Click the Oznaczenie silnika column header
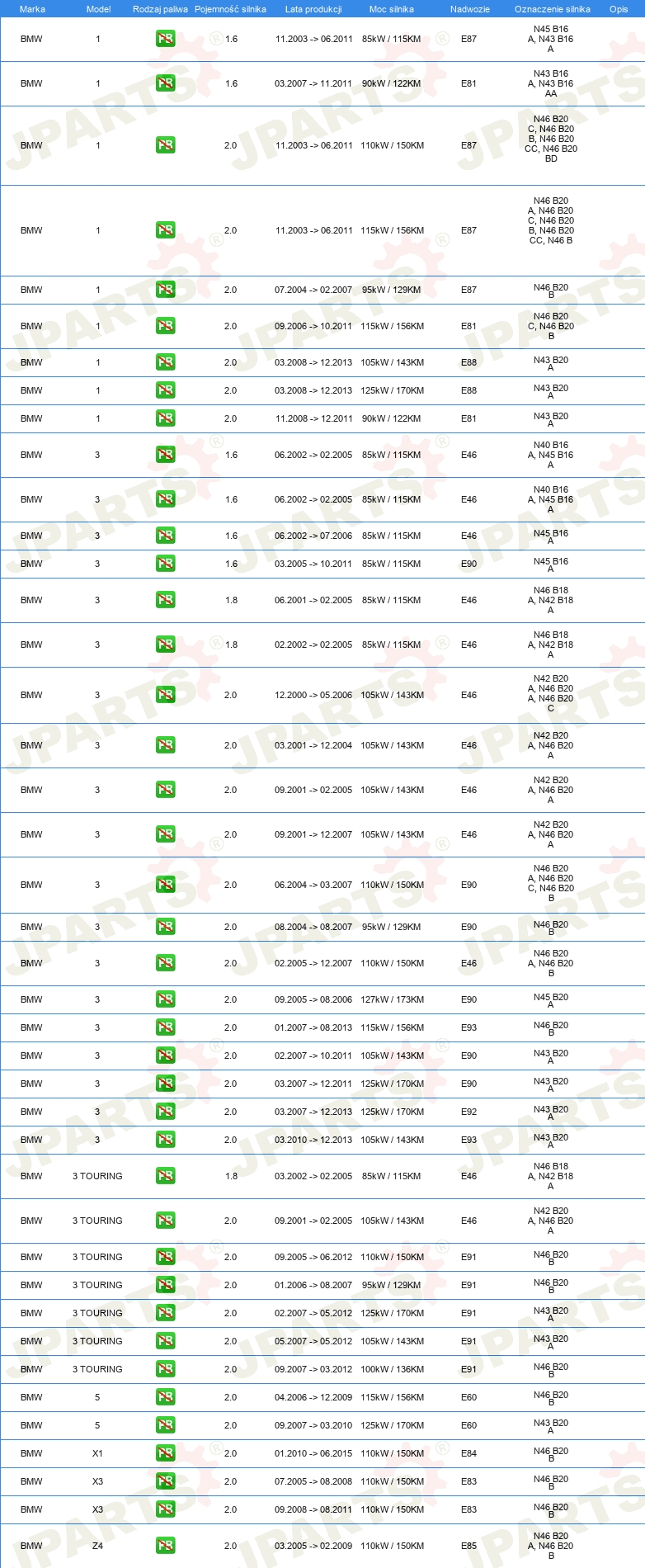This screenshot has height=1568, width=645. pyautogui.click(x=553, y=9)
